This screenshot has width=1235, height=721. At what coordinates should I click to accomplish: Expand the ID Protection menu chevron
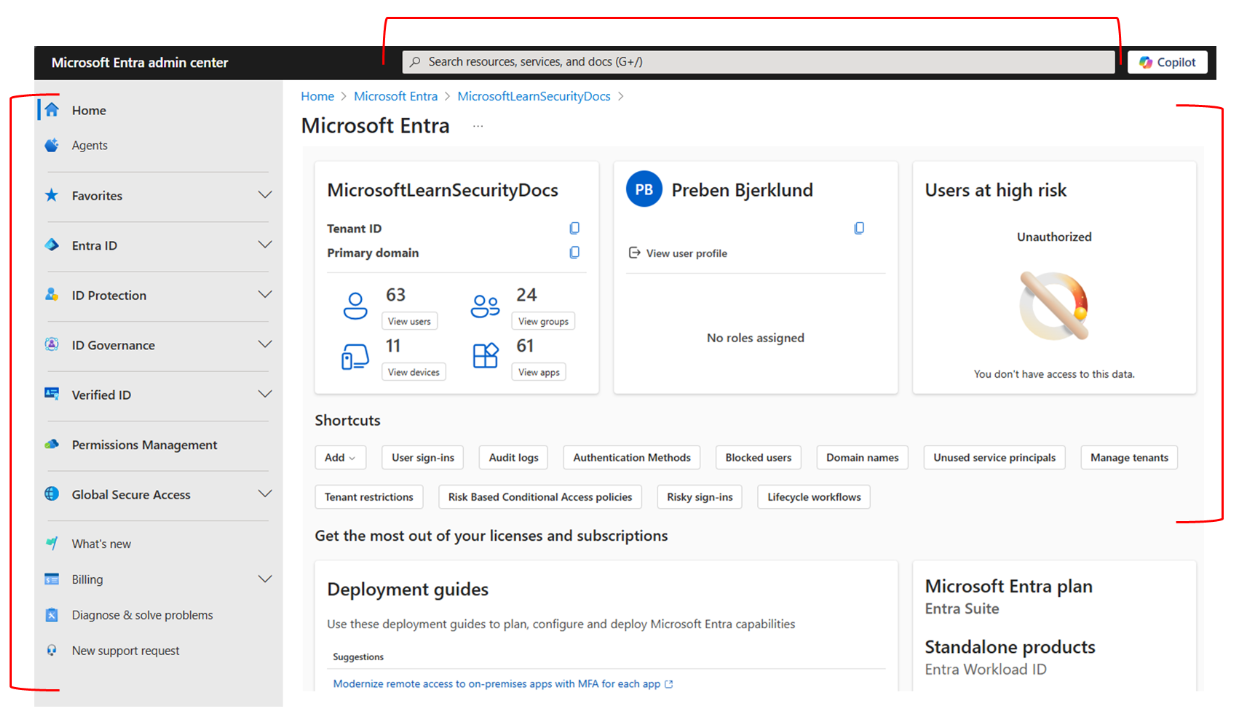tap(264, 295)
